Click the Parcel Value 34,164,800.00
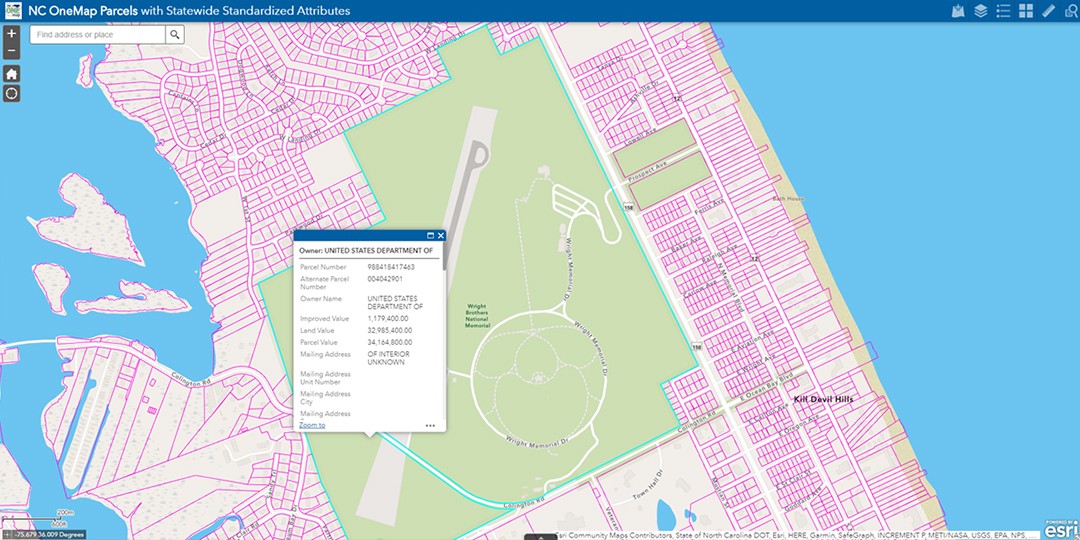The image size is (1080, 540). [x=390, y=342]
